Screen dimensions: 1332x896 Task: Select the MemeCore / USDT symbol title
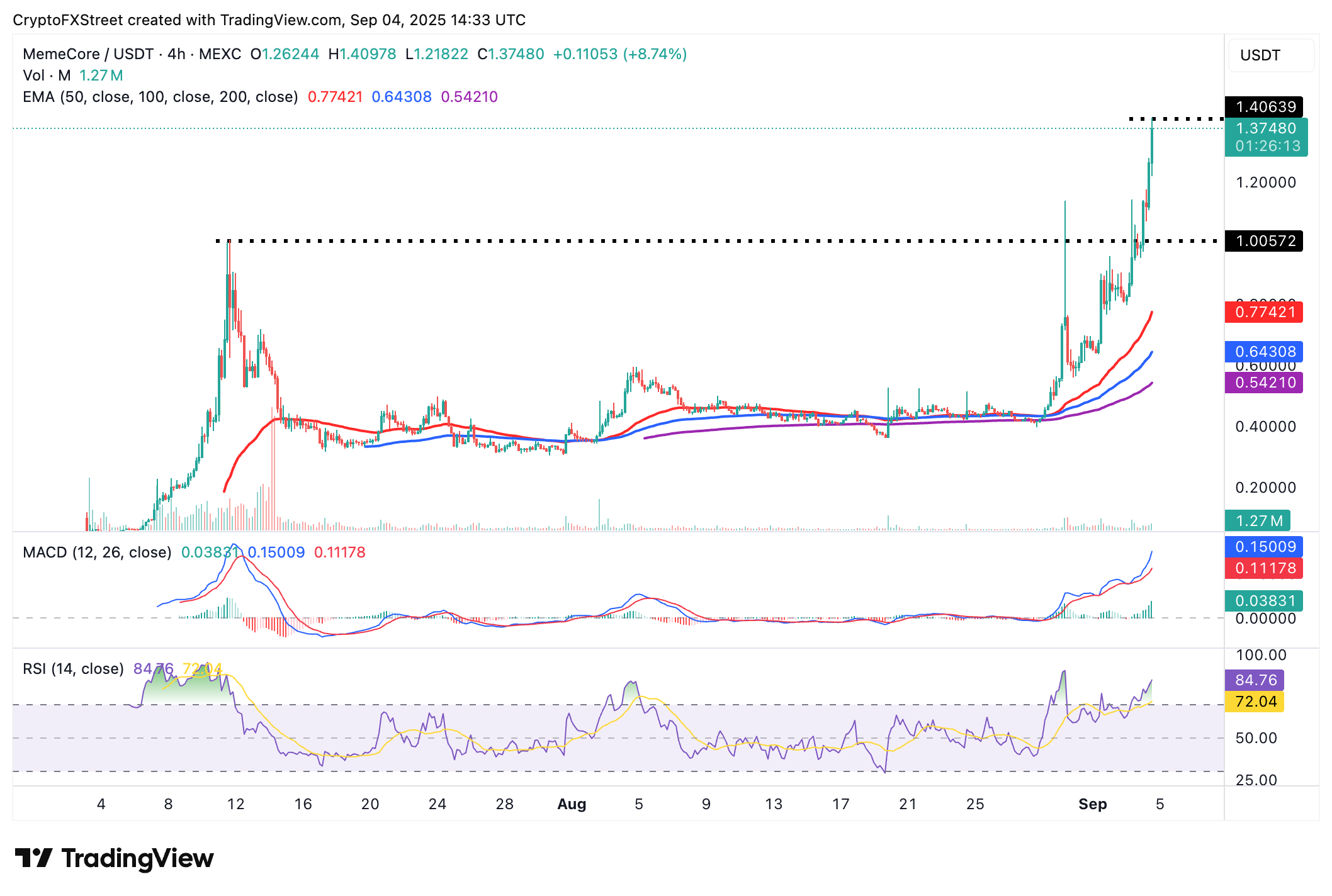(x=88, y=54)
